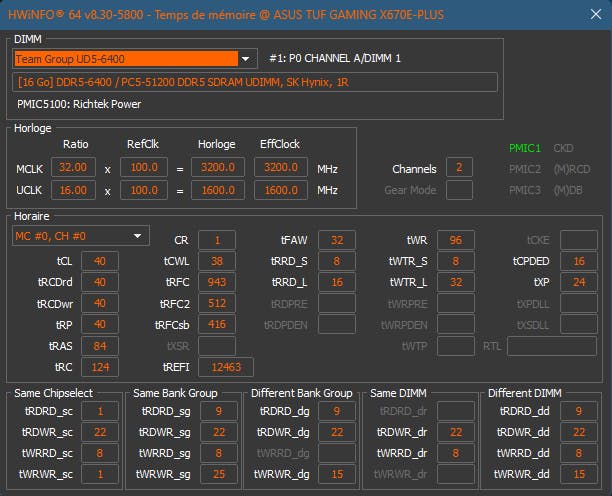Image resolution: width=612 pixels, height=496 pixels.
Task: Select the tFAW value 32
Action: tap(337, 240)
